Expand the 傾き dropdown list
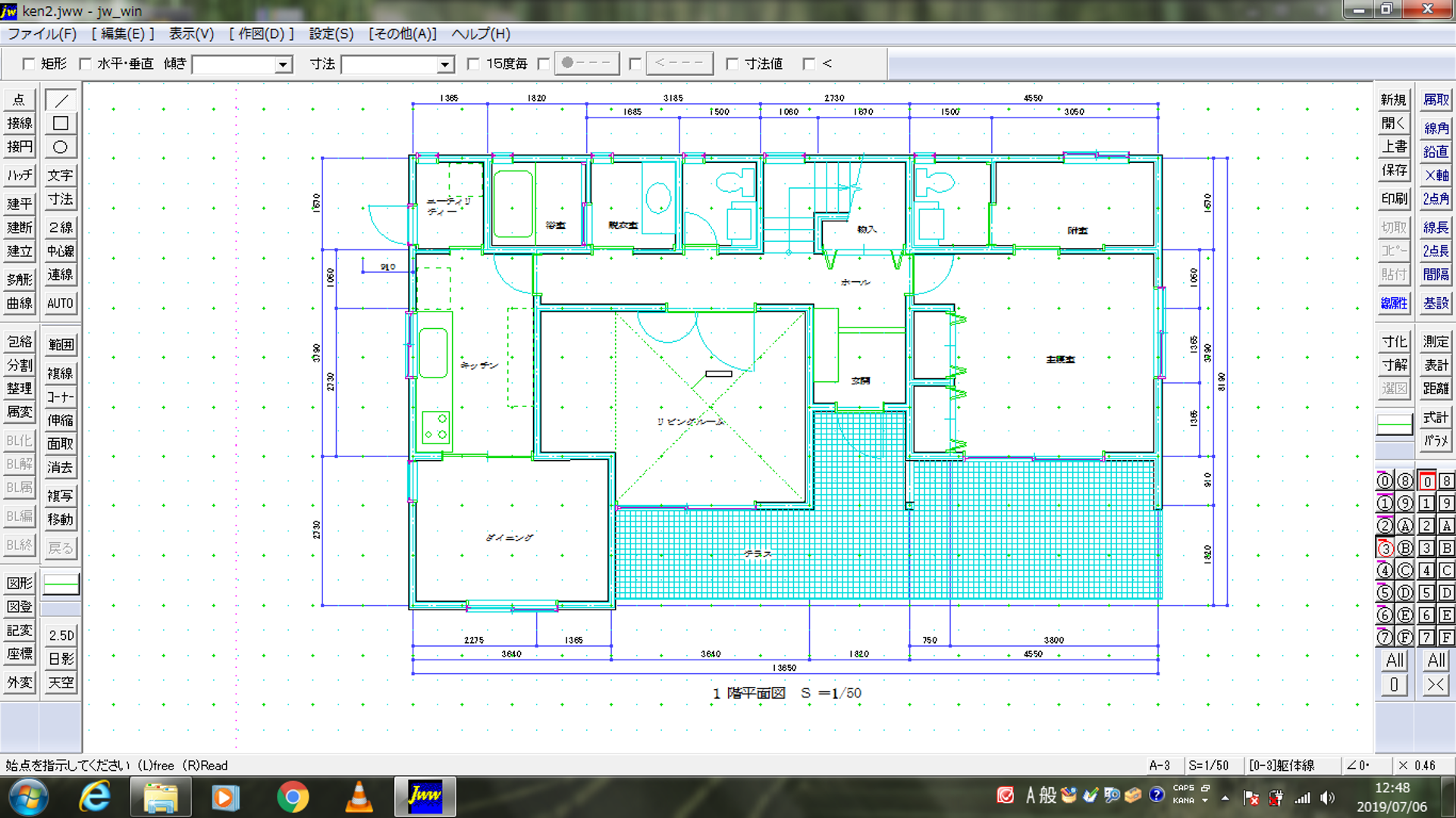This screenshot has height=818, width=1456. click(x=283, y=65)
